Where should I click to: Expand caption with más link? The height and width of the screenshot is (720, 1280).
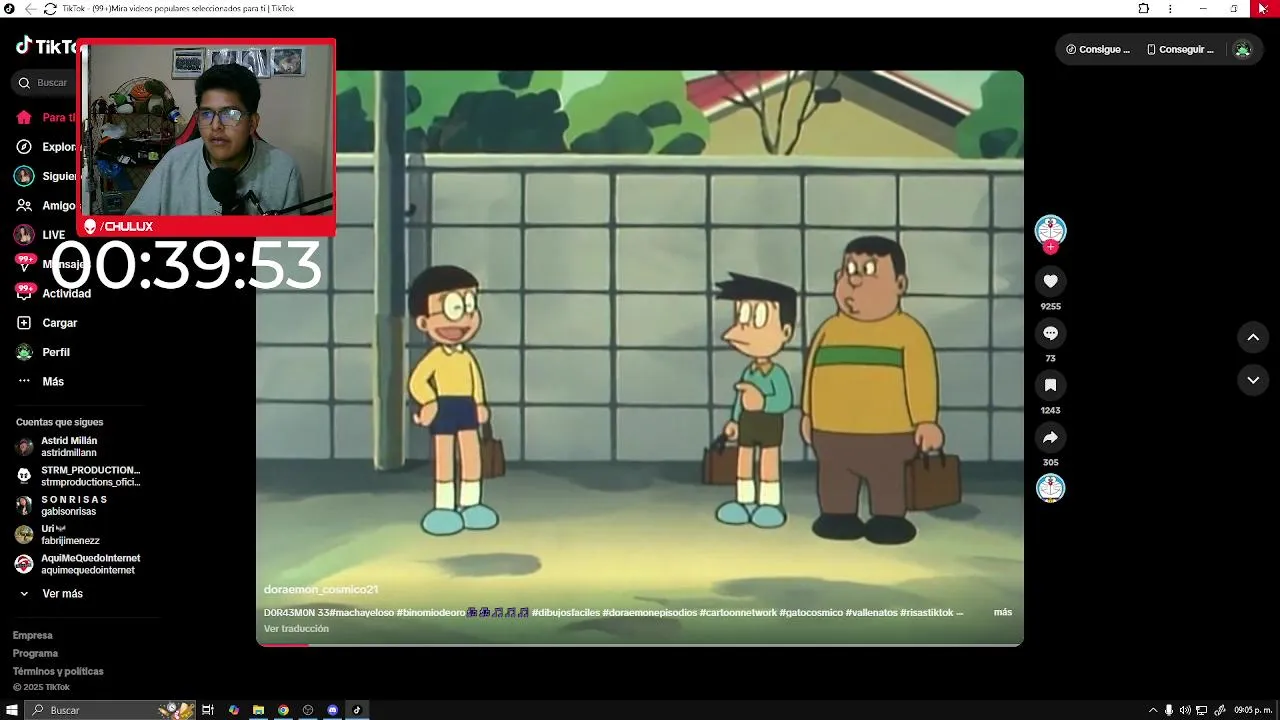coord(1002,612)
